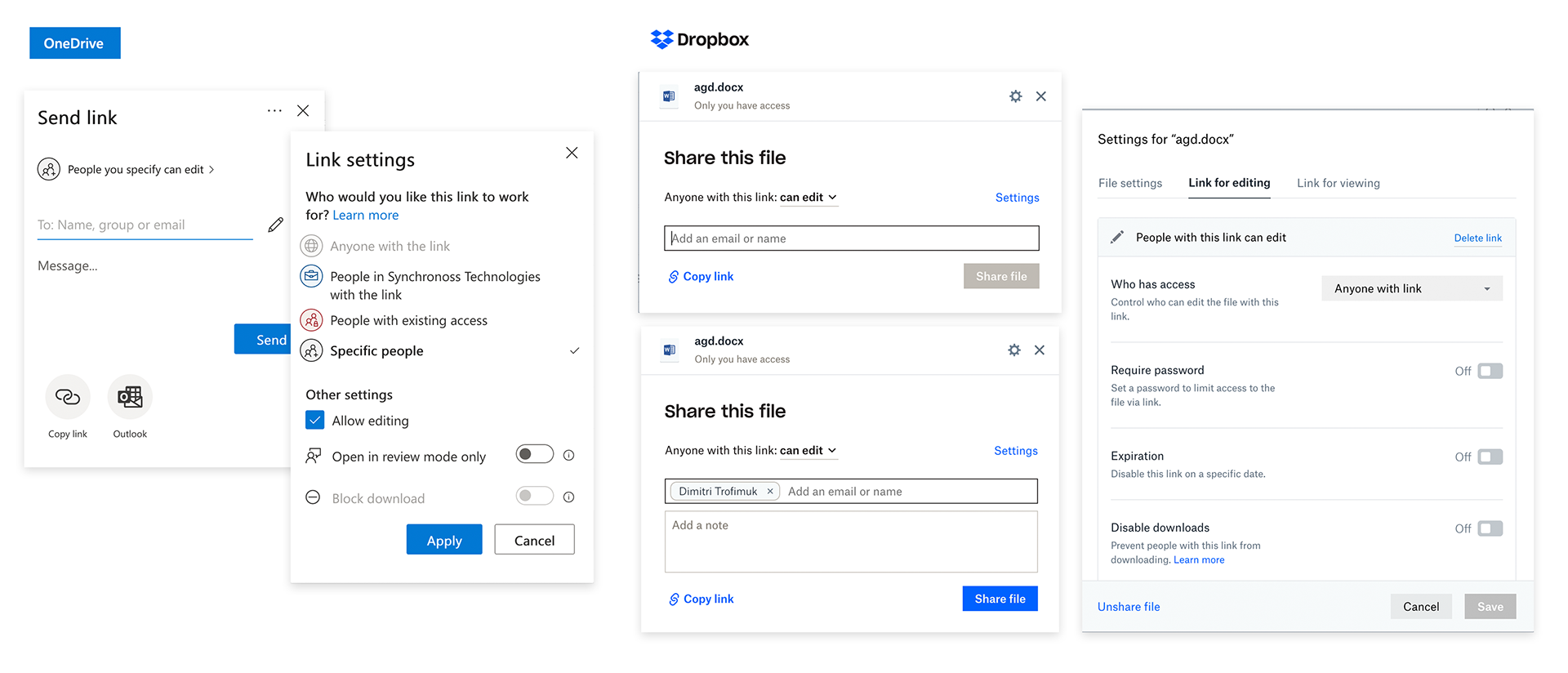The height and width of the screenshot is (673, 1568).
Task: Toggle the Block download switch
Action: [535, 496]
